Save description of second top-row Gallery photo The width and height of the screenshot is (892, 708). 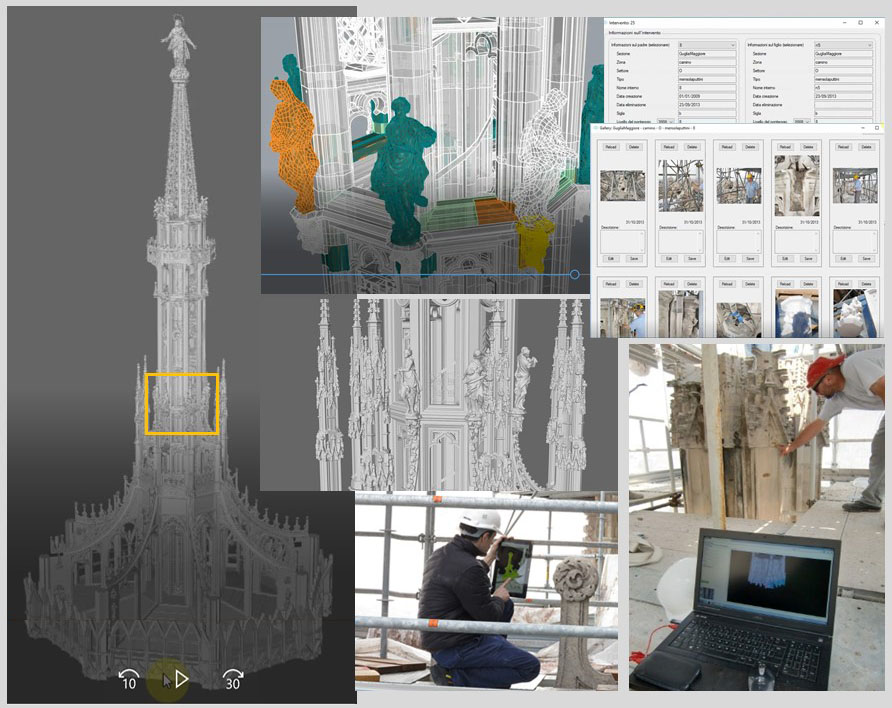pyautogui.click(x=692, y=259)
